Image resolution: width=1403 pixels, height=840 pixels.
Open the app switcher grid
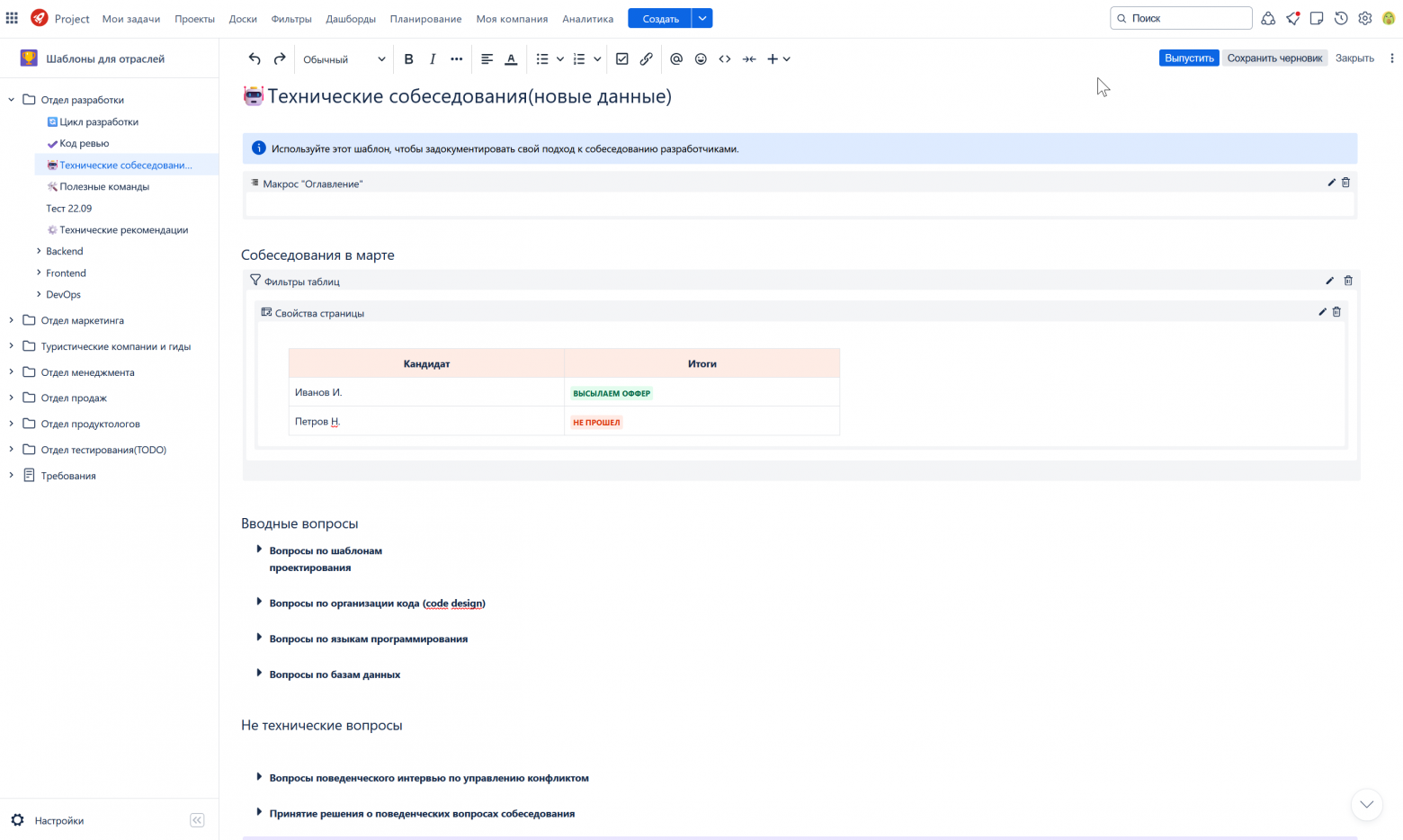[x=12, y=18]
